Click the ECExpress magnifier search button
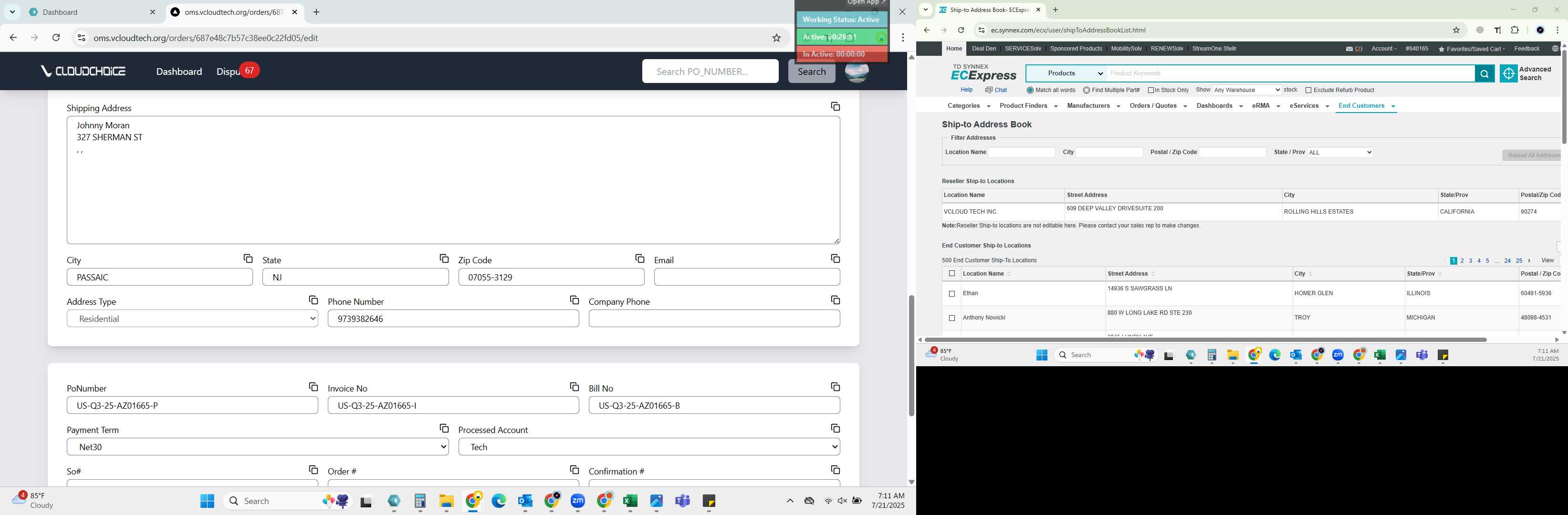Viewport: 1568px width, 515px height. (x=1484, y=73)
